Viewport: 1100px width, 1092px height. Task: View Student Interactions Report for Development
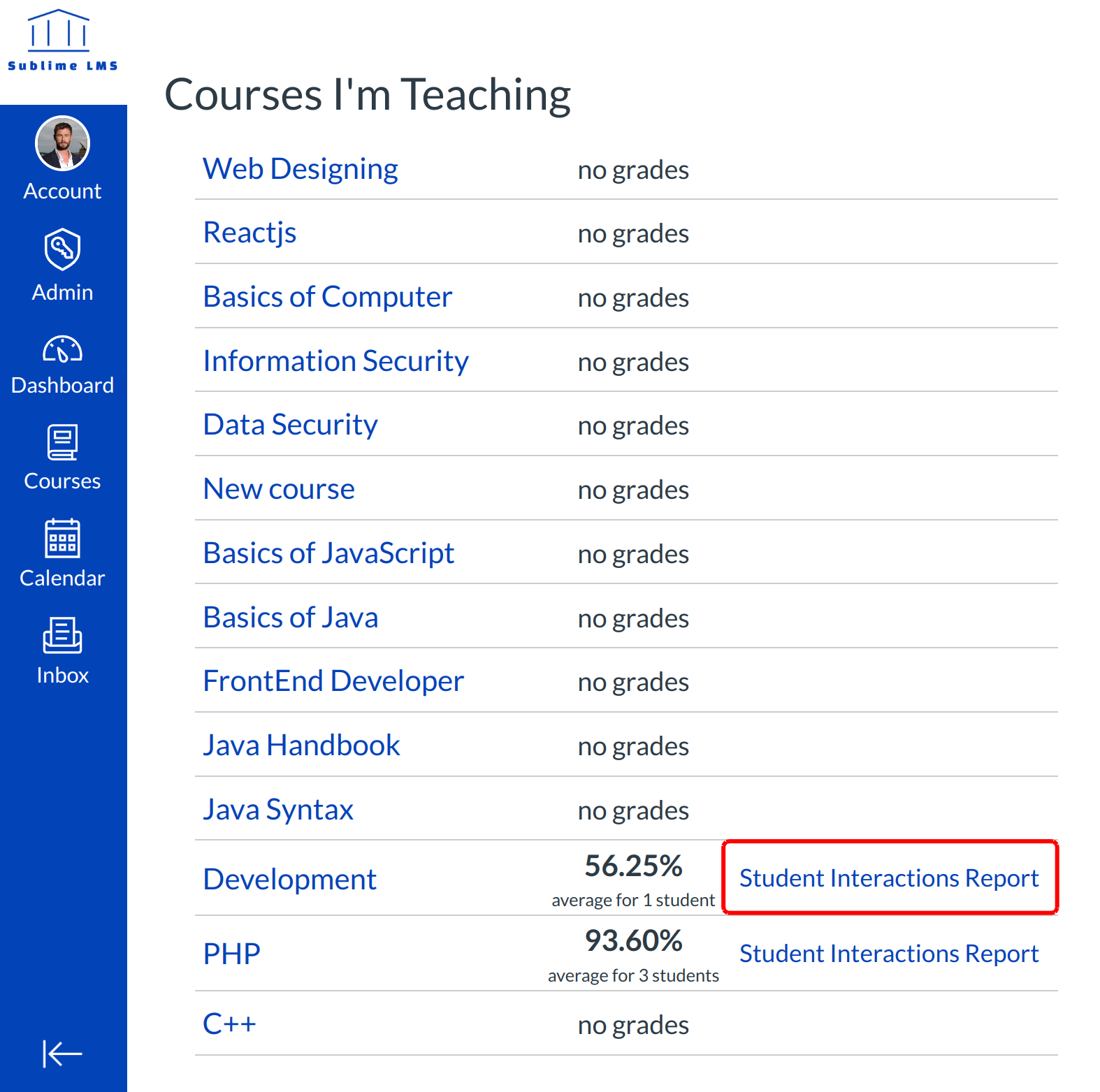[x=889, y=878]
